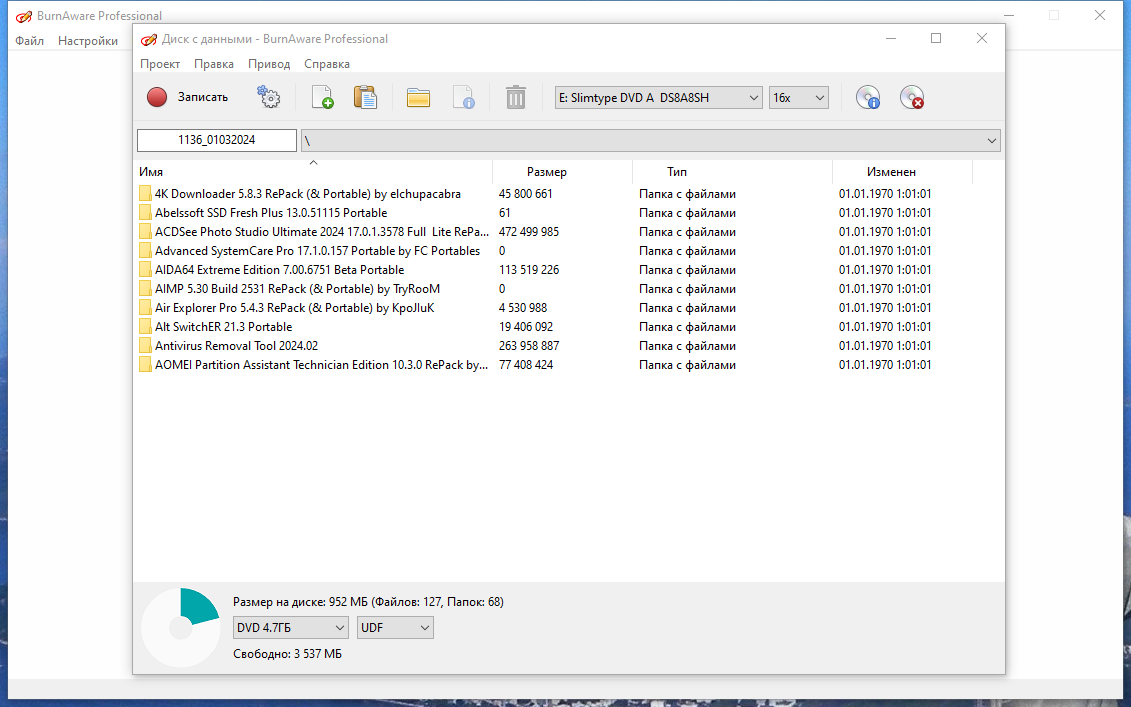Click the file properties info icon
Screen dimensions: 1131x707
[463, 97]
